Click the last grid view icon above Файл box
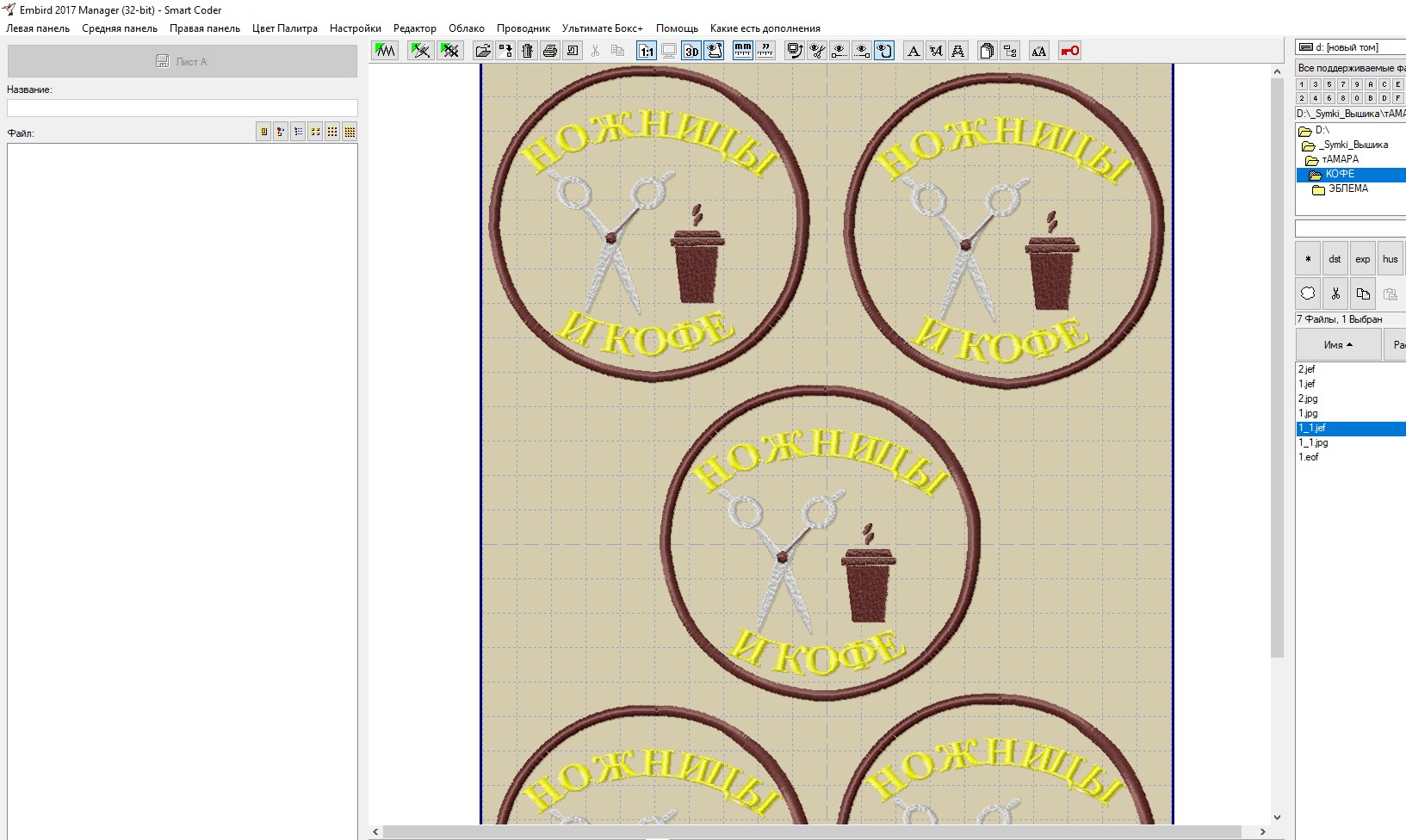The width and height of the screenshot is (1406, 840). (x=350, y=132)
